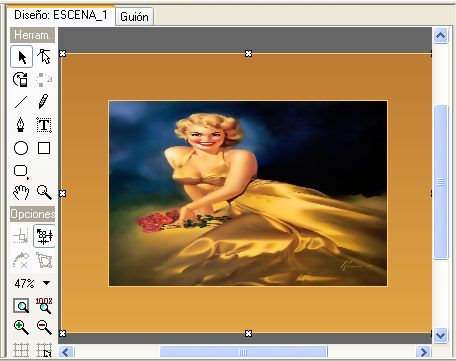
Task: Click the Opciones panel header
Action: [x=32, y=214]
